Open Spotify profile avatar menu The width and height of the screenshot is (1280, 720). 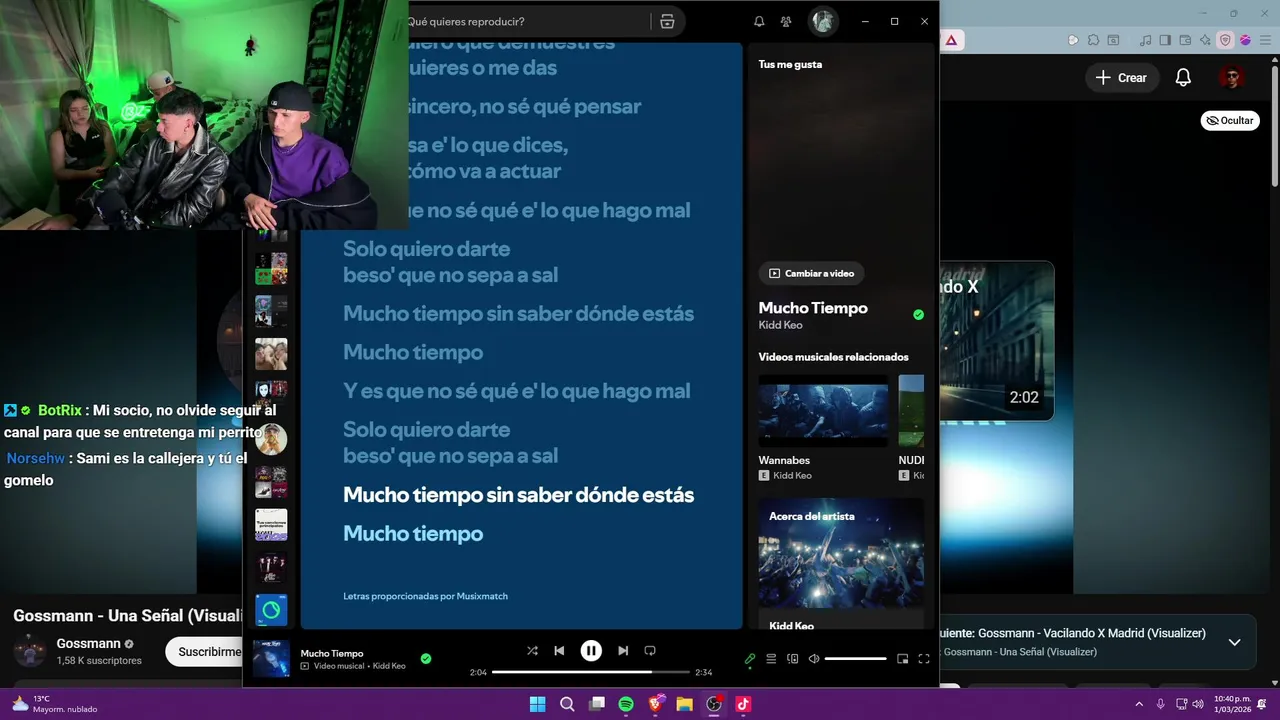[x=823, y=21]
